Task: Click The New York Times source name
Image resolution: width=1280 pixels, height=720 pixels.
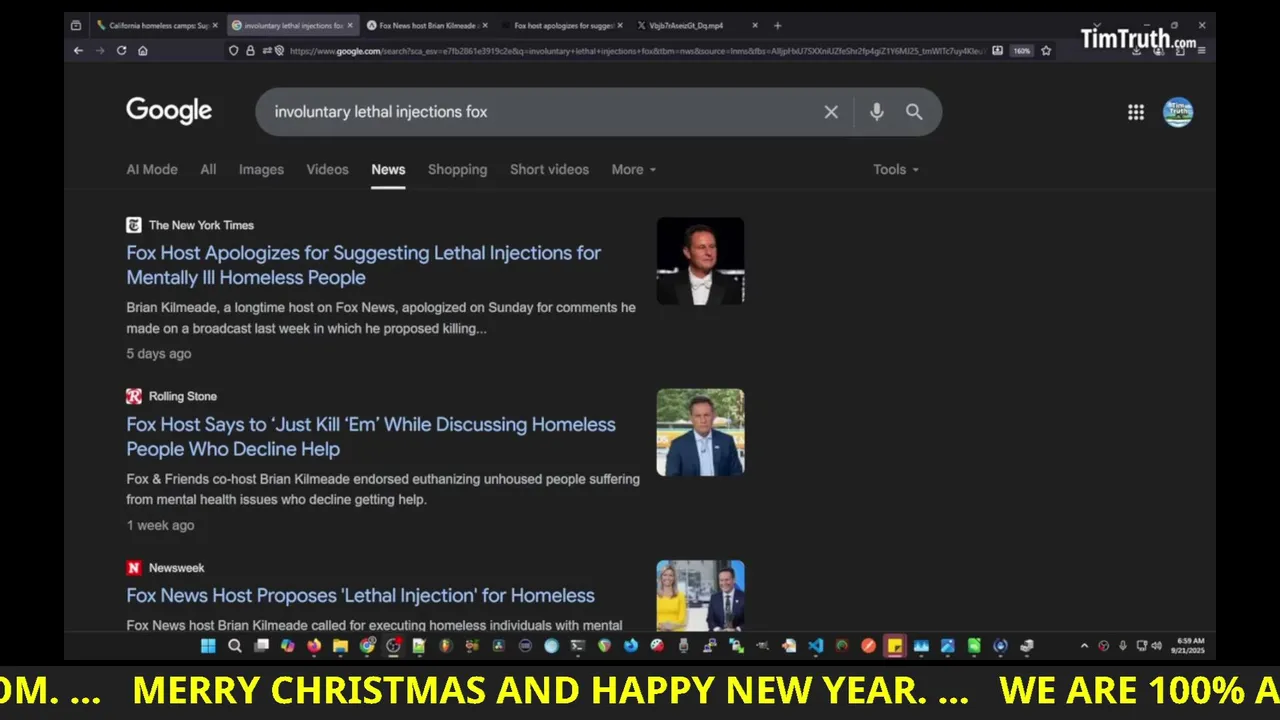Action: coord(201,225)
